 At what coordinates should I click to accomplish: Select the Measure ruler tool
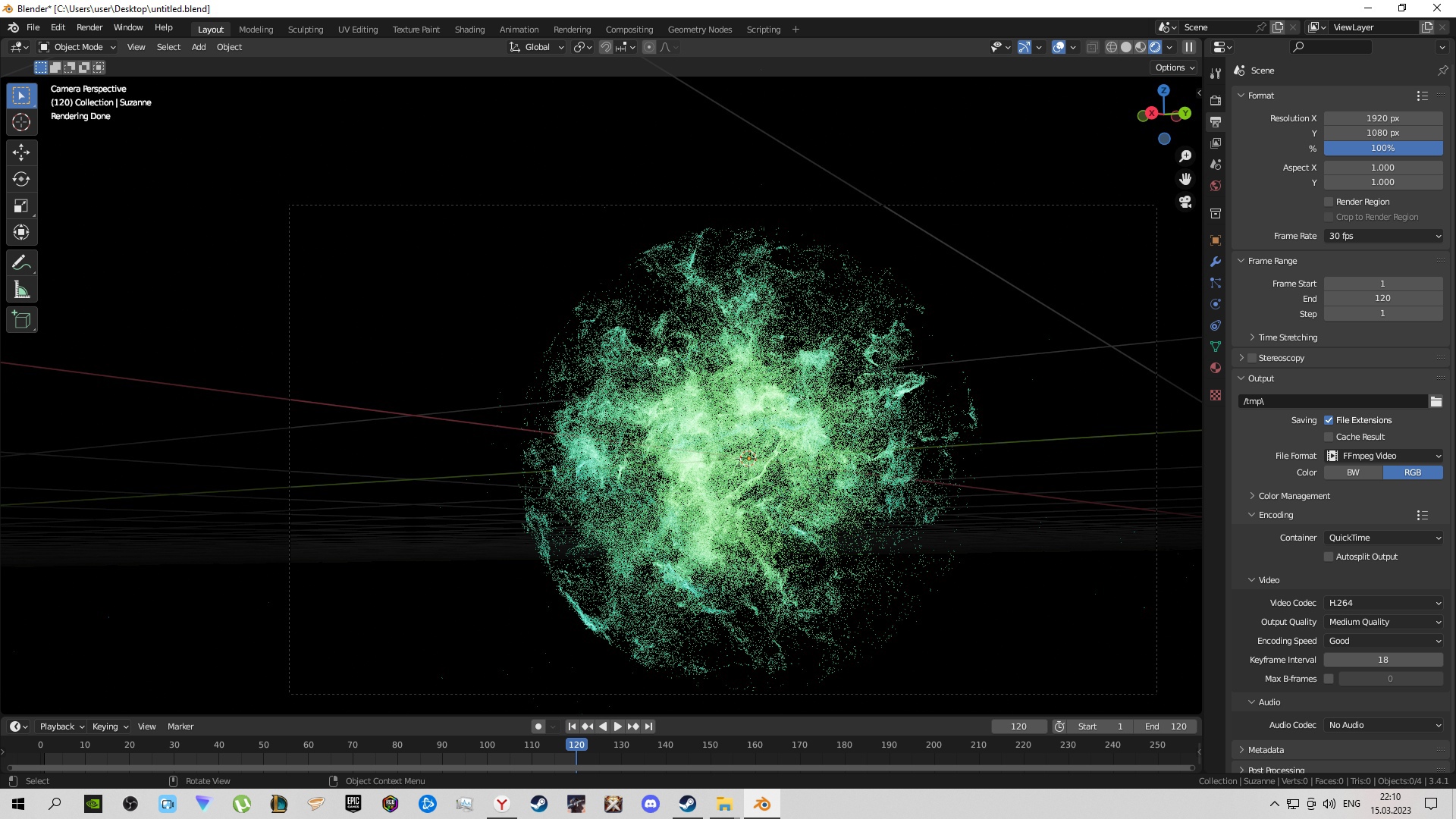click(21, 290)
